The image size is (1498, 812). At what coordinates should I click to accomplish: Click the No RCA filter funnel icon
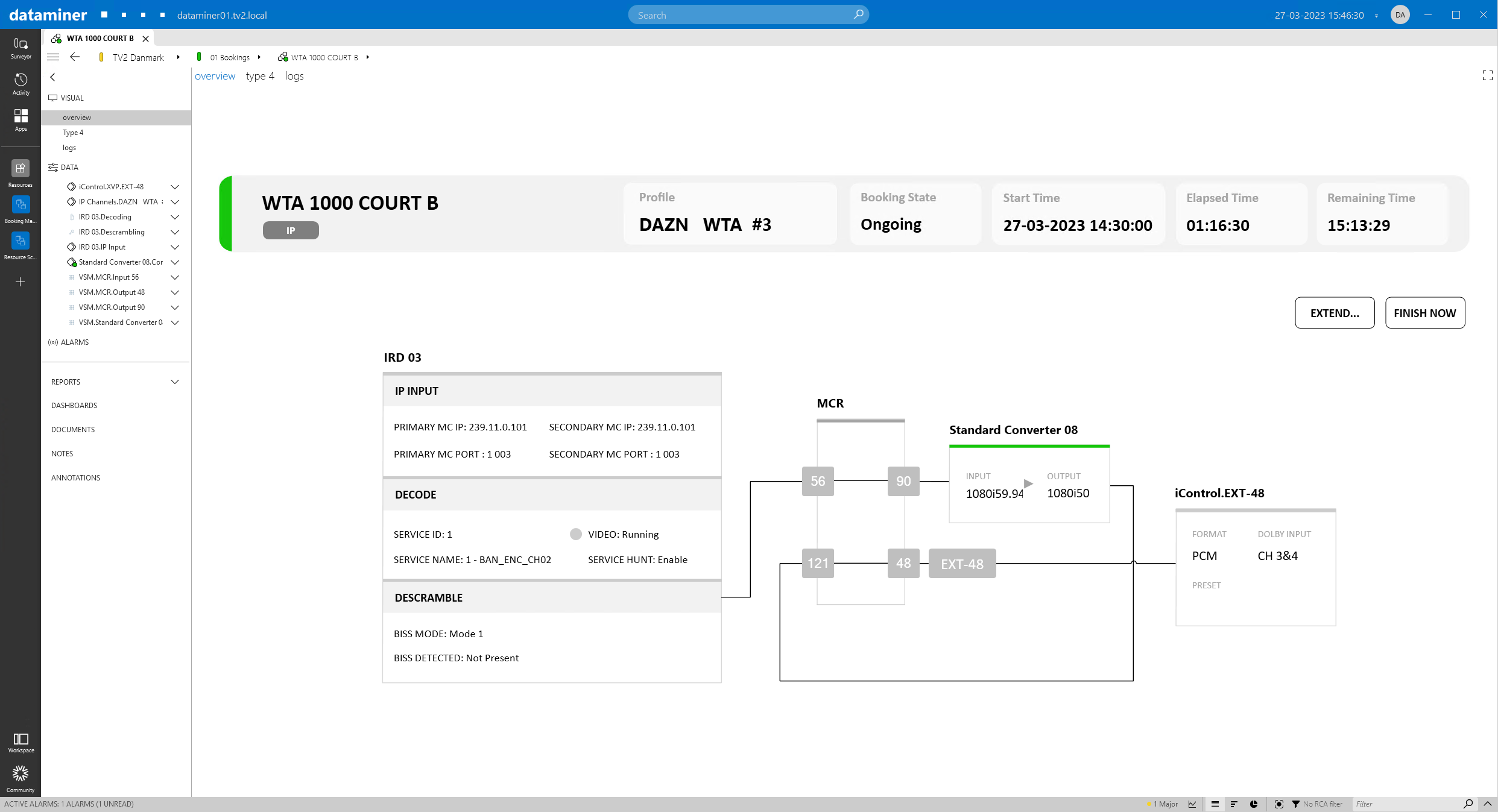tap(1295, 804)
